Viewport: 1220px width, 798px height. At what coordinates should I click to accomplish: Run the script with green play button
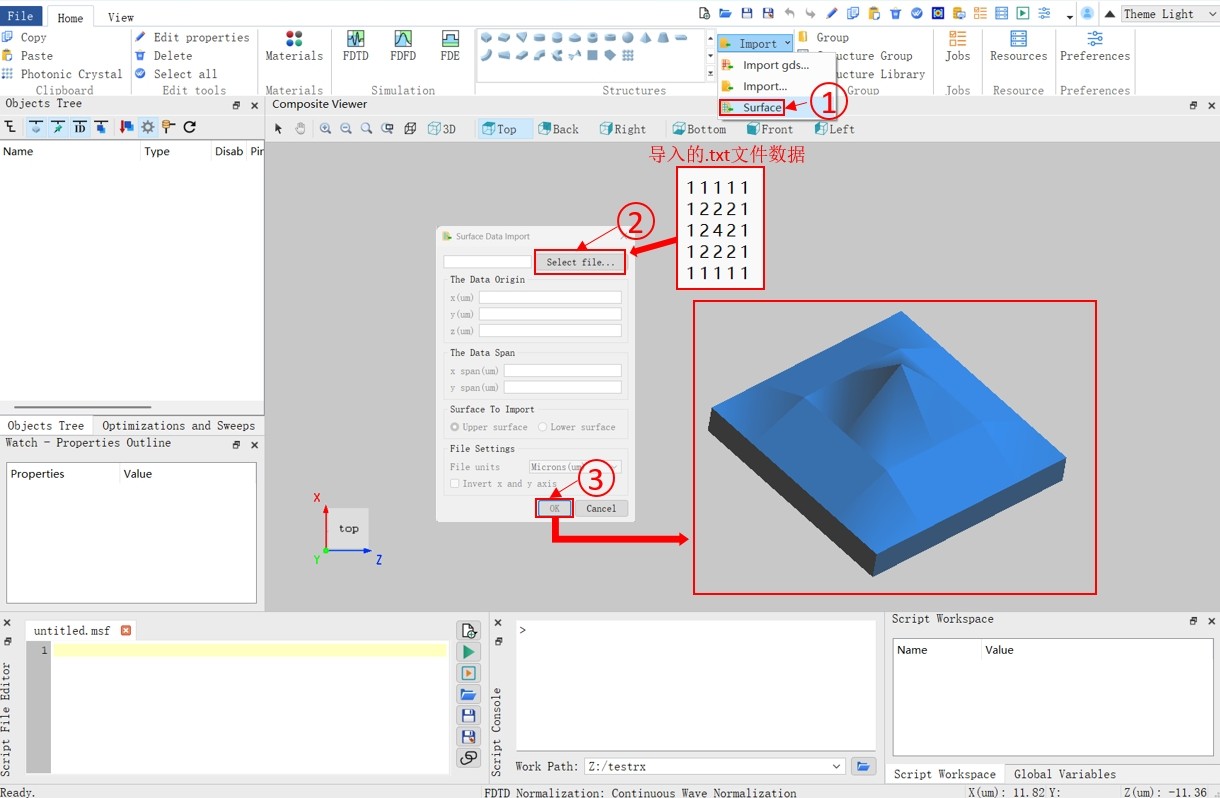(468, 652)
